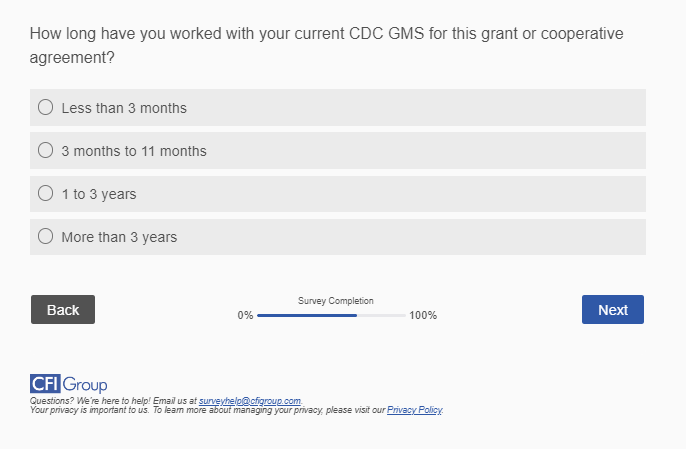
Task: Click the 0% progress label
Action: click(x=245, y=315)
